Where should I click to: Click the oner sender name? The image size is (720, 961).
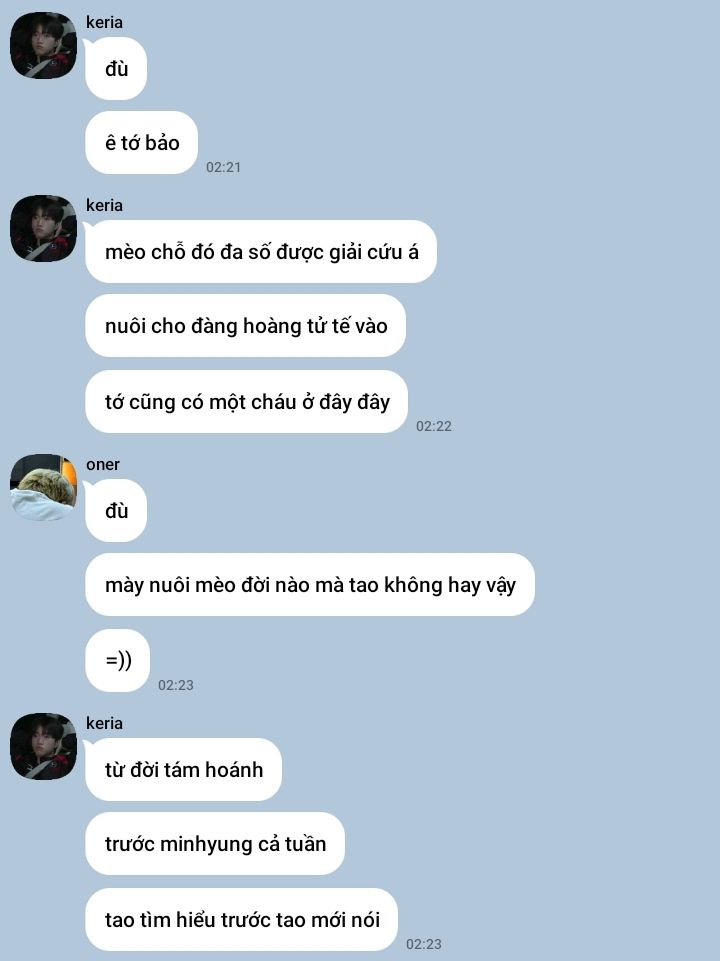[x=103, y=465]
